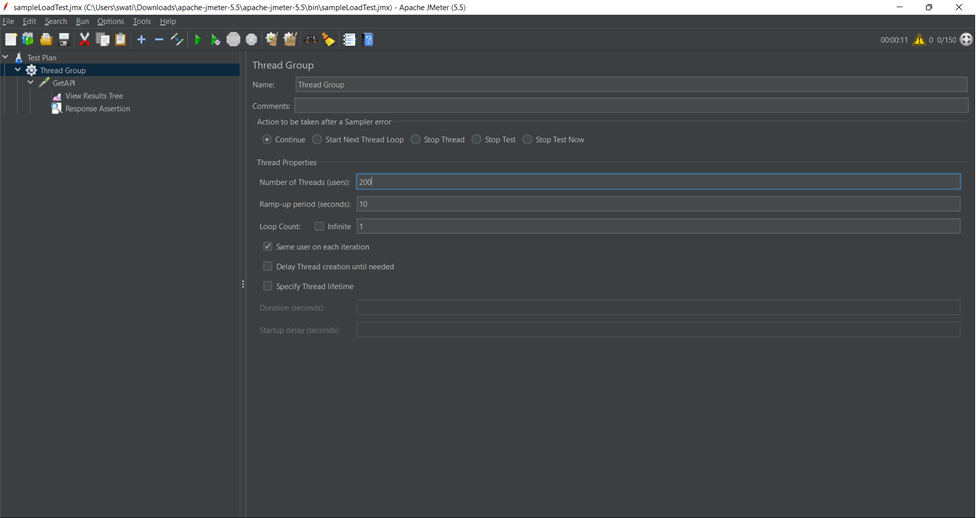Screen dimensions: 976x518
Task: Click the Thread Group gear icon in tree
Action: point(31,70)
